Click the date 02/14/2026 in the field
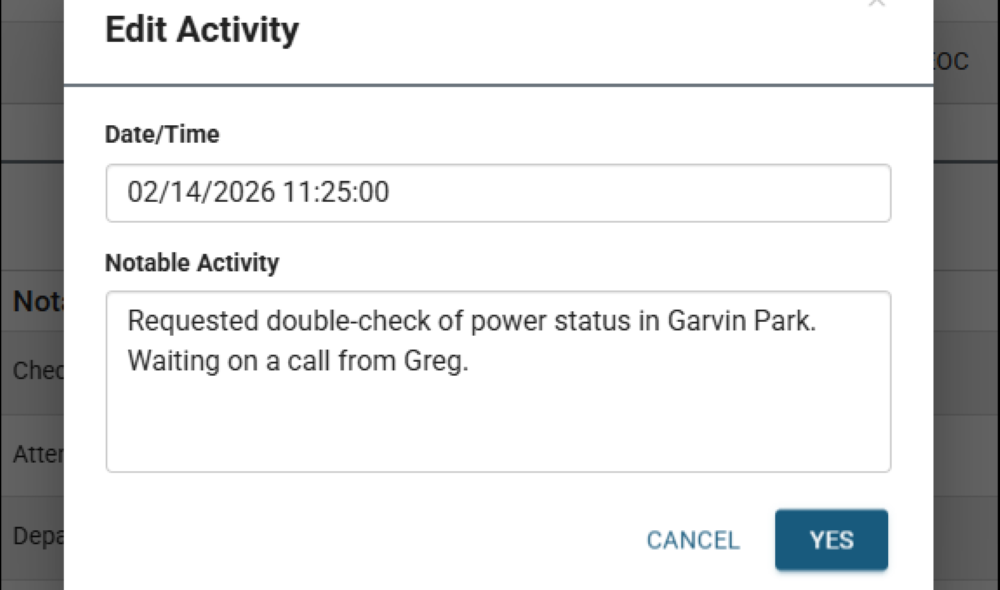1000x590 pixels. pos(201,192)
